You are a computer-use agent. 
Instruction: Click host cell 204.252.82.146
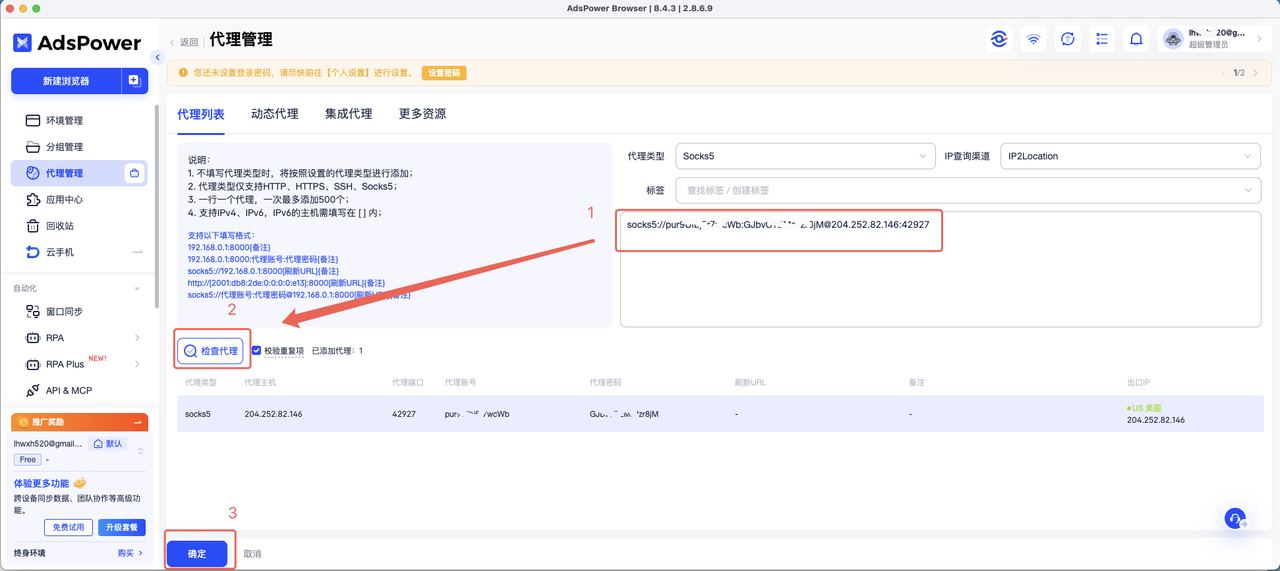[273, 414]
